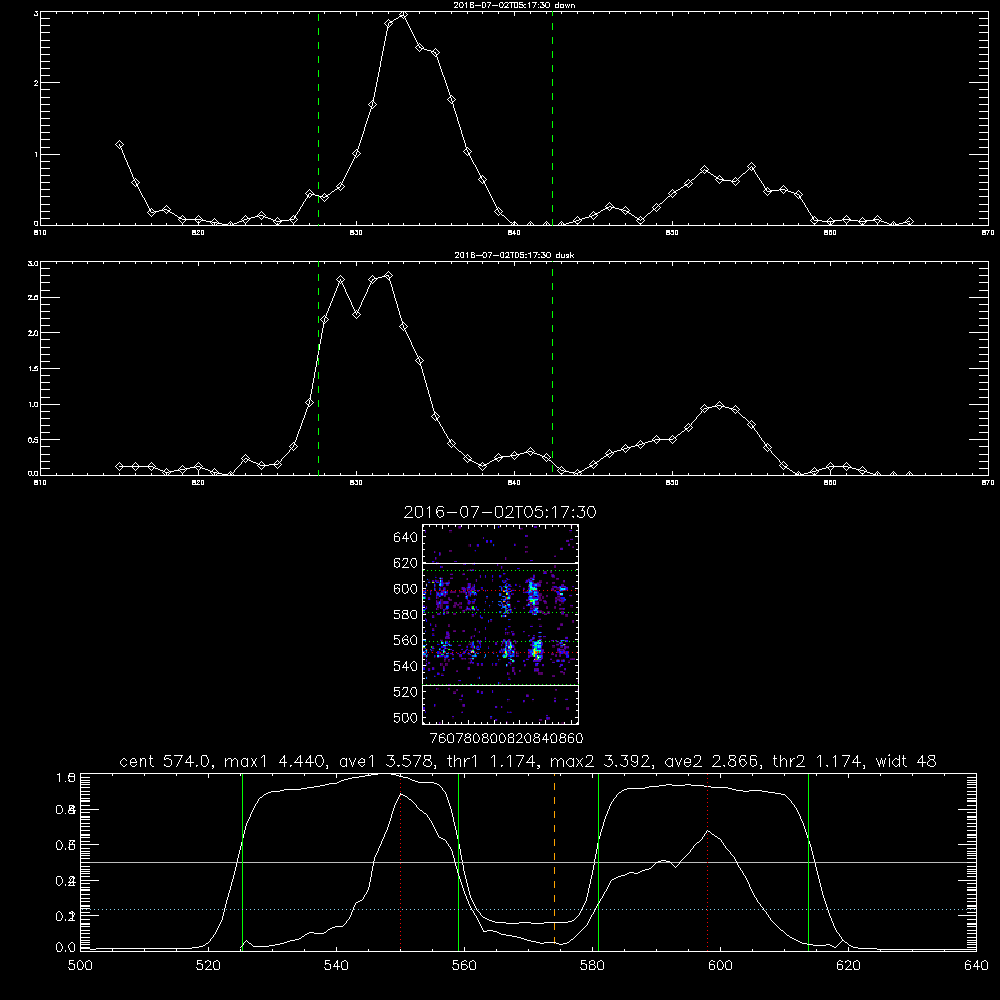Click the large '2016-07-02T05:17:30' title above the spectral image
The height and width of the screenshot is (1000, 1000).
[500, 512]
